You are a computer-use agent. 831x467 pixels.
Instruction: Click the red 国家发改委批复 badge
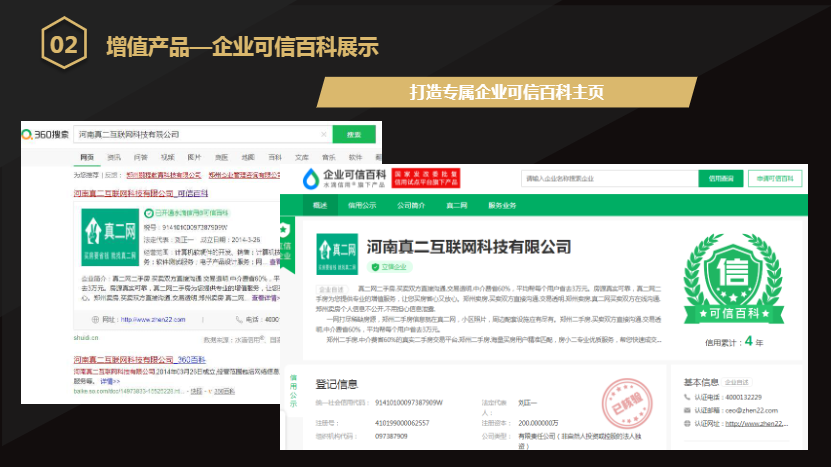tap(426, 178)
